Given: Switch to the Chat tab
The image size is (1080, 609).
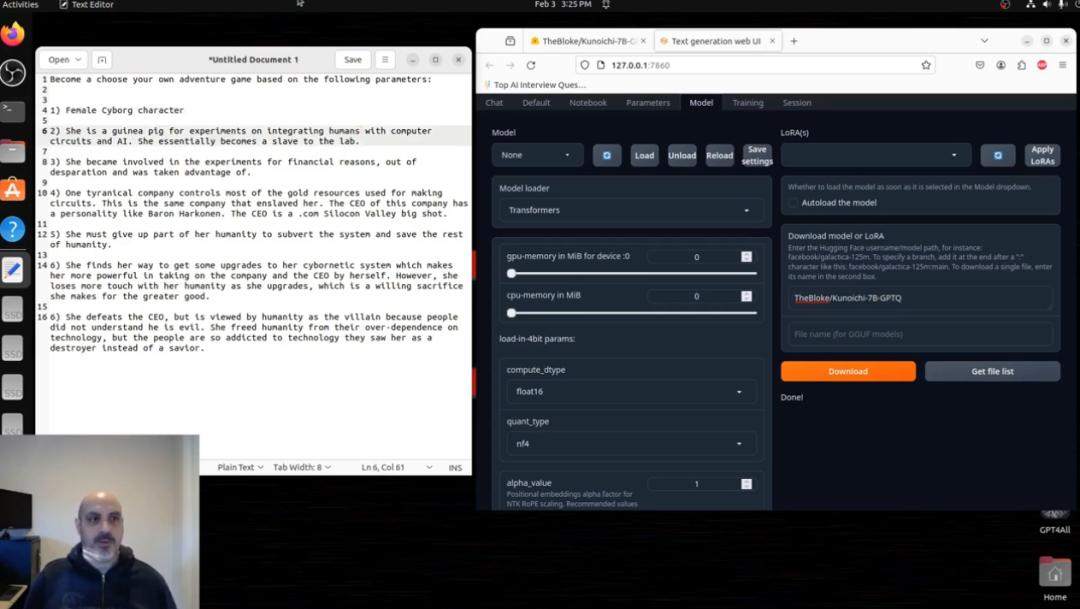Looking at the screenshot, I should [494, 103].
